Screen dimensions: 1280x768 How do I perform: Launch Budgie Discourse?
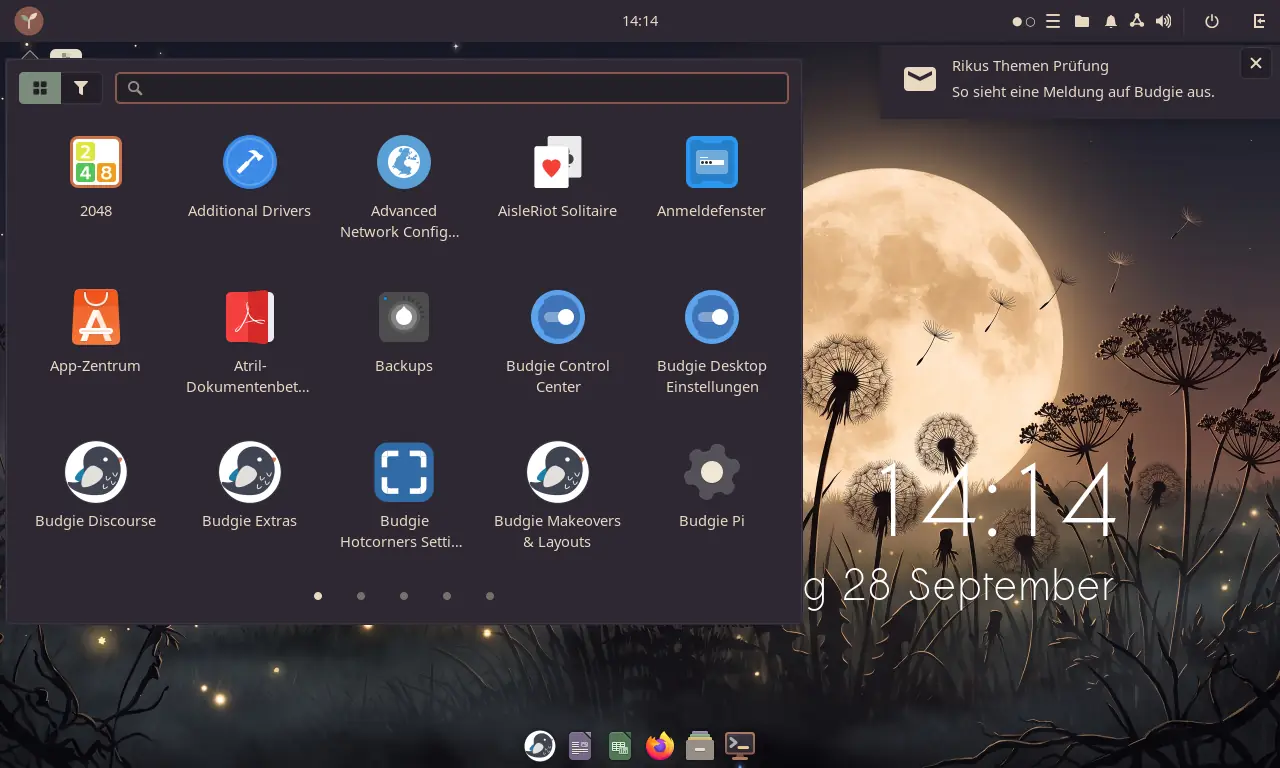pyautogui.click(x=96, y=487)
